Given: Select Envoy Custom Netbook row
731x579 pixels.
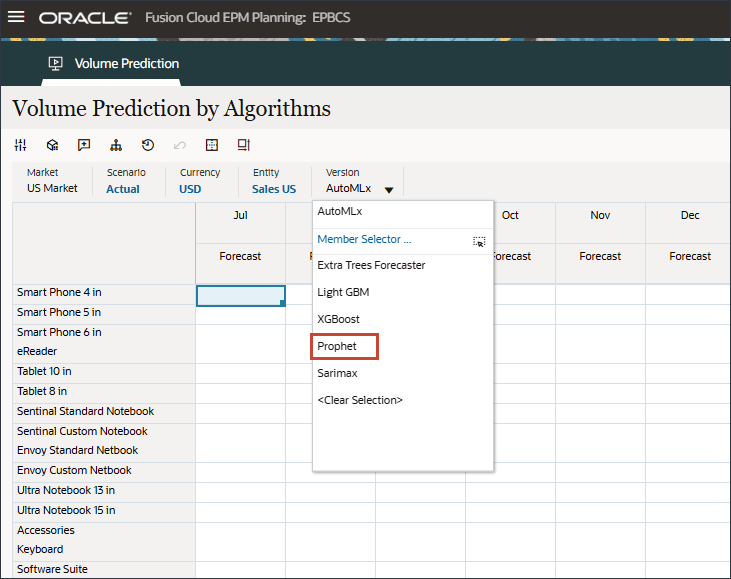Looking at the screenshot, I should click(x=74, y=471).
